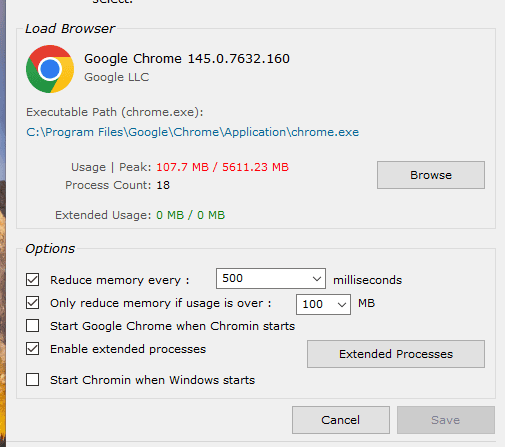
Task: Click the red Usage Peak memory value
Action: [222, 167]
